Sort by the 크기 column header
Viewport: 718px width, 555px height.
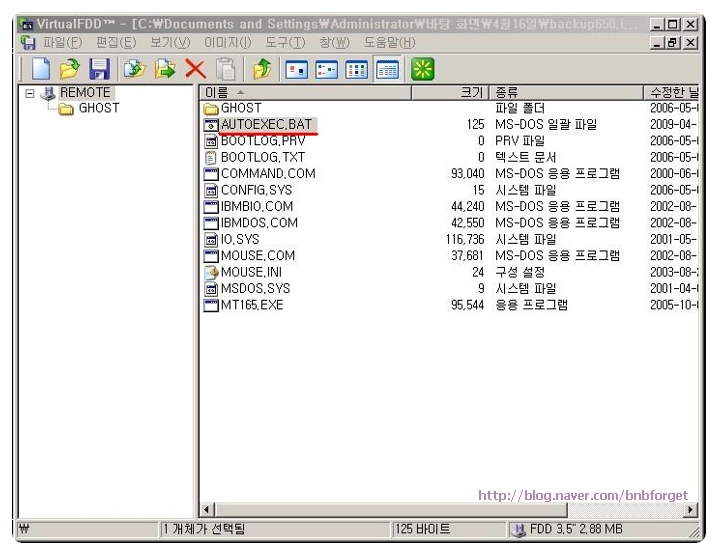(x=450, y=92)
